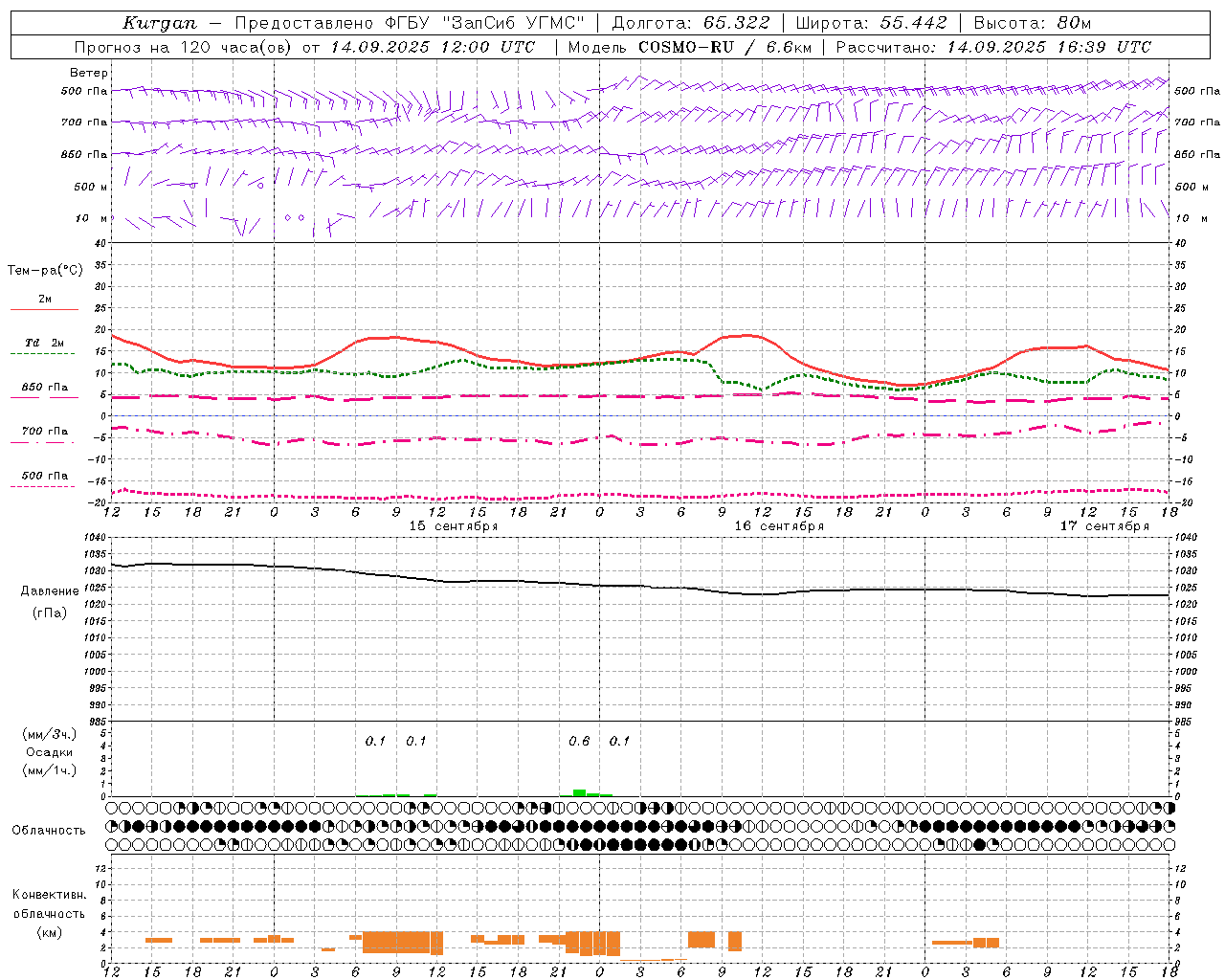Click the '700 гПа' temperature legend entry
The height and width of the screenshot is (980, 1225).
pyautogui.click(x=45, y=432)
